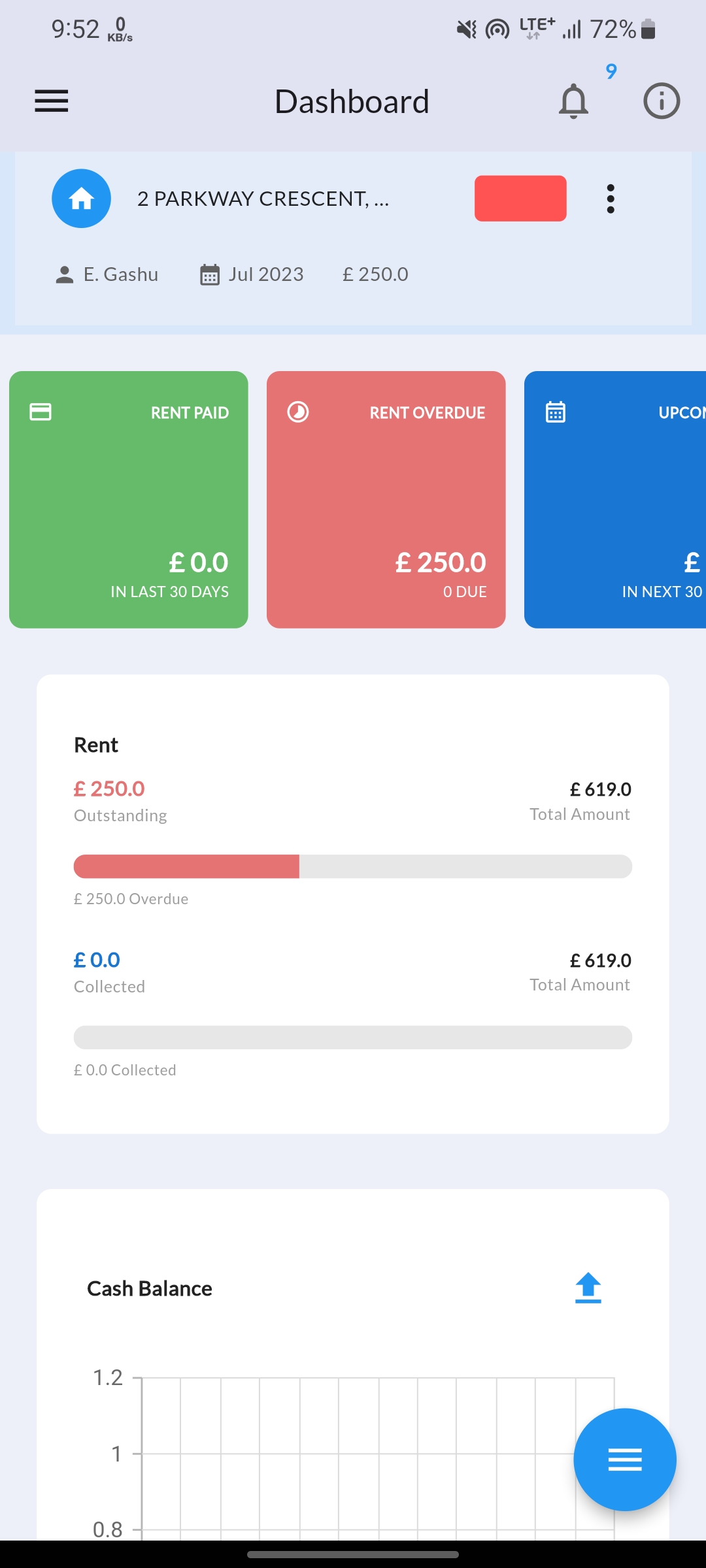Screen dimensions: 706x1568
Task: Open notifications bell icon
Action: tap(574, 101)
